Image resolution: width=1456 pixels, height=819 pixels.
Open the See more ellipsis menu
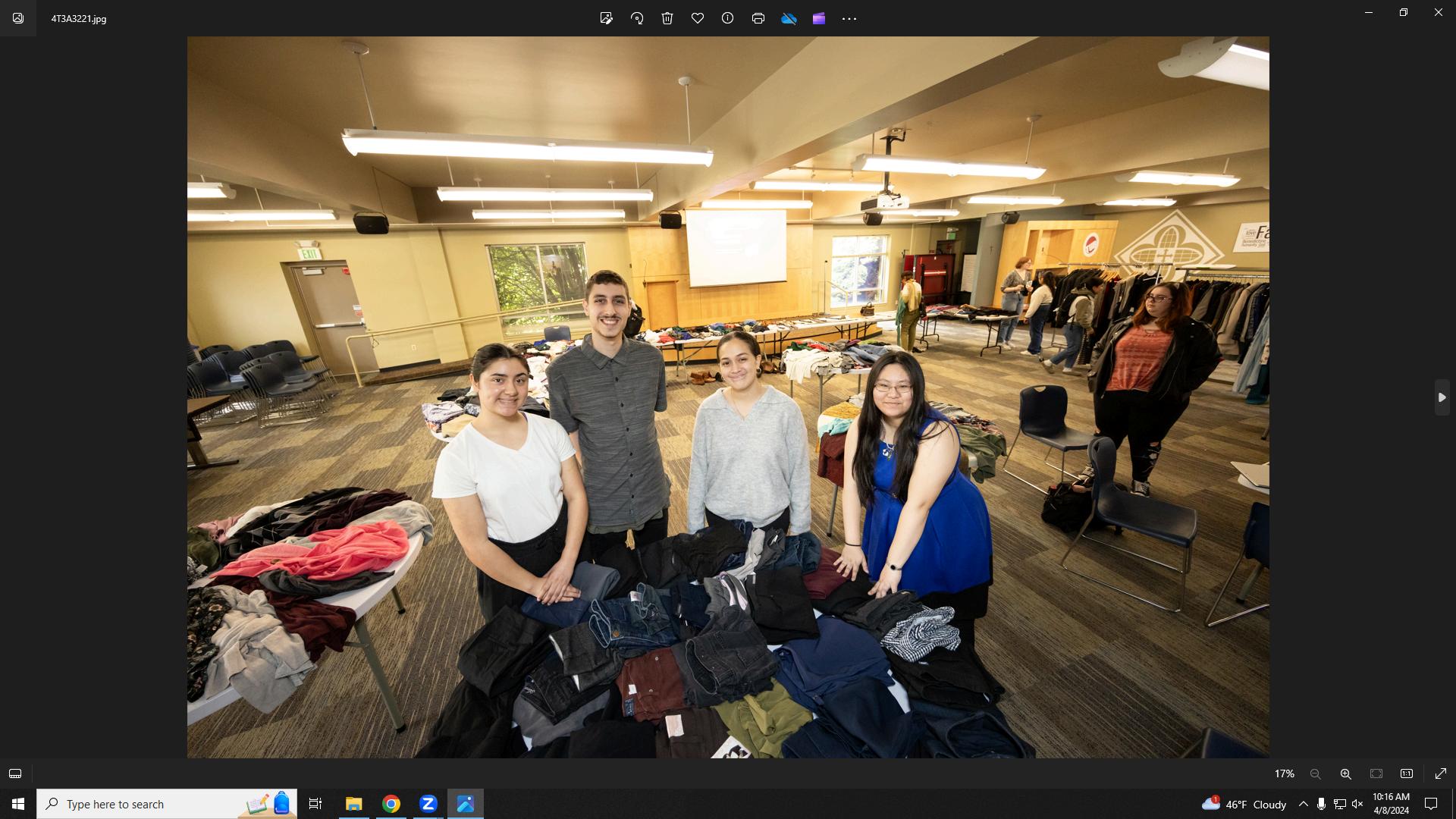pos(849,18)
